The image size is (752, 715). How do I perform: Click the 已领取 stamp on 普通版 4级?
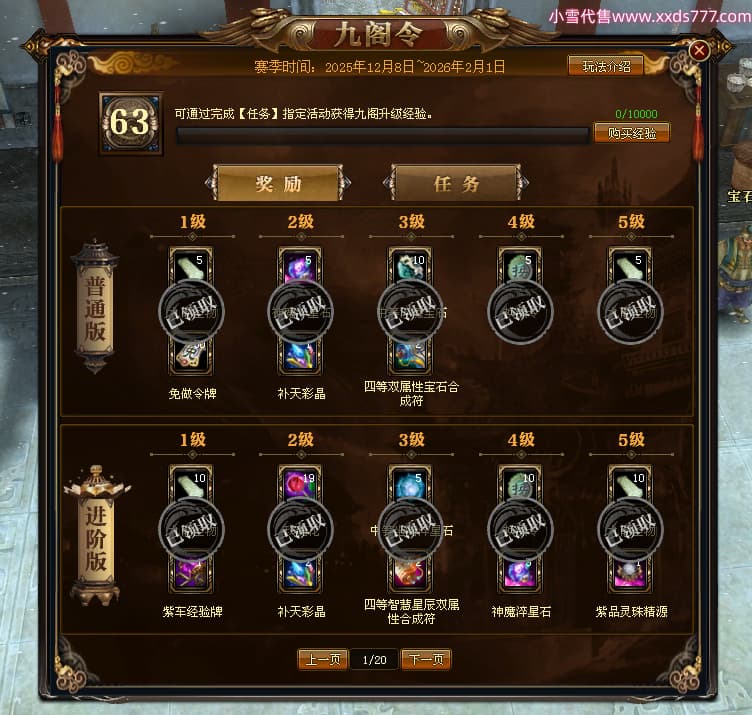[520, 311]
